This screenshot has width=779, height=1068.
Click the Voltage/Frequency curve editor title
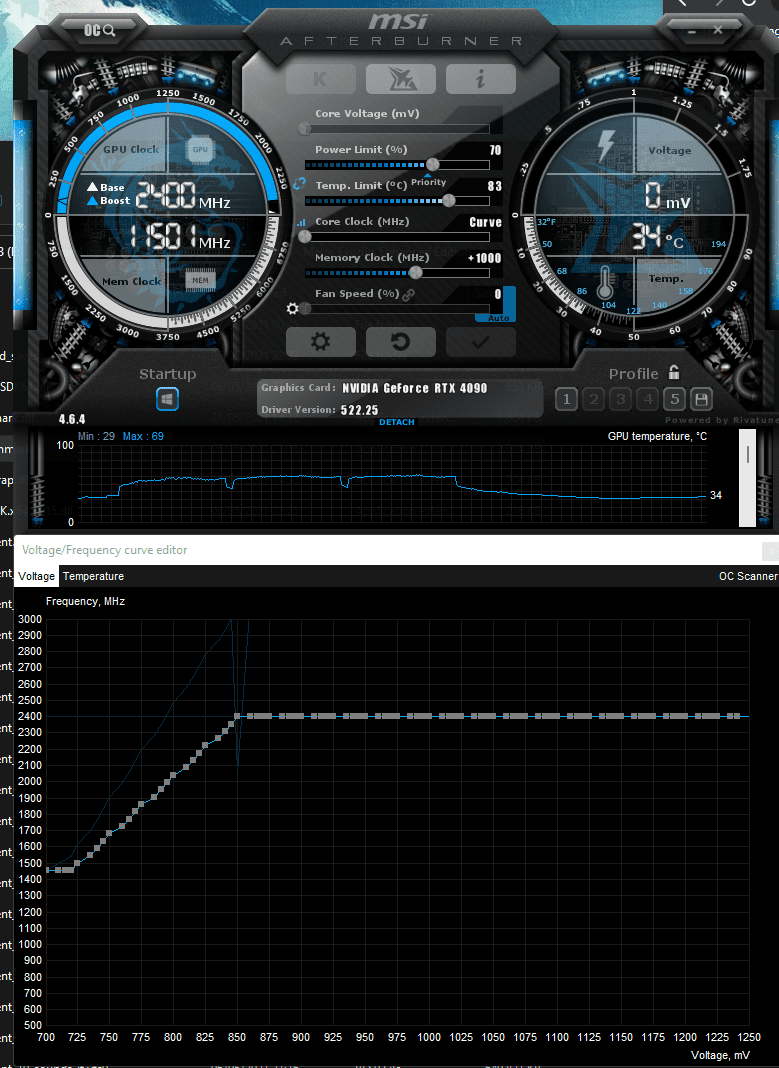click(x=104, y=550)
